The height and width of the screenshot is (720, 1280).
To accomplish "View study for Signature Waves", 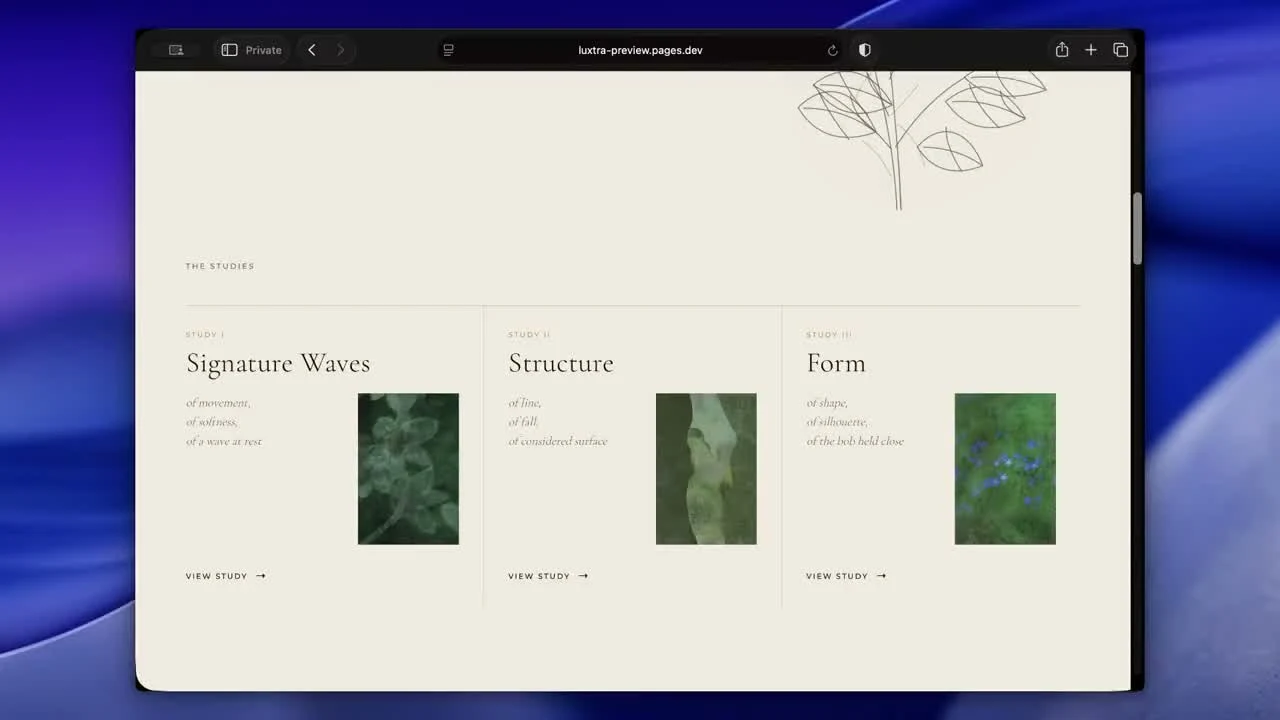I will [226, 576].
